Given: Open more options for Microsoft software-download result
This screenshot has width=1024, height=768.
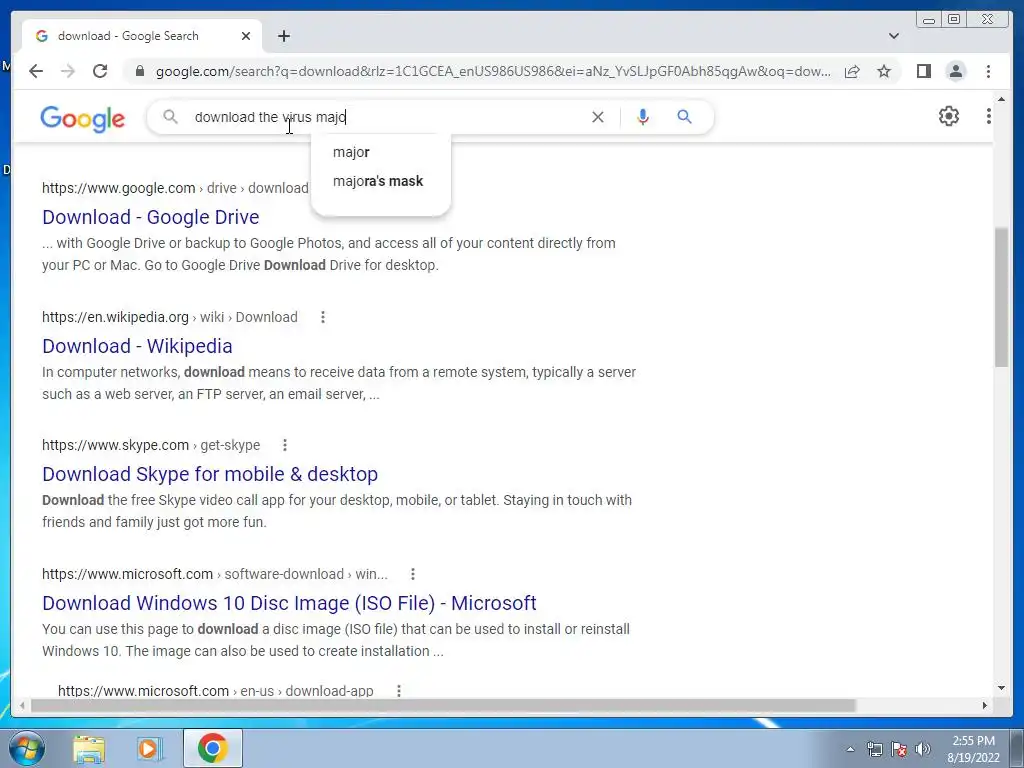Looking at the screenshot, I should pyautogui.click(x=413, y=574).
